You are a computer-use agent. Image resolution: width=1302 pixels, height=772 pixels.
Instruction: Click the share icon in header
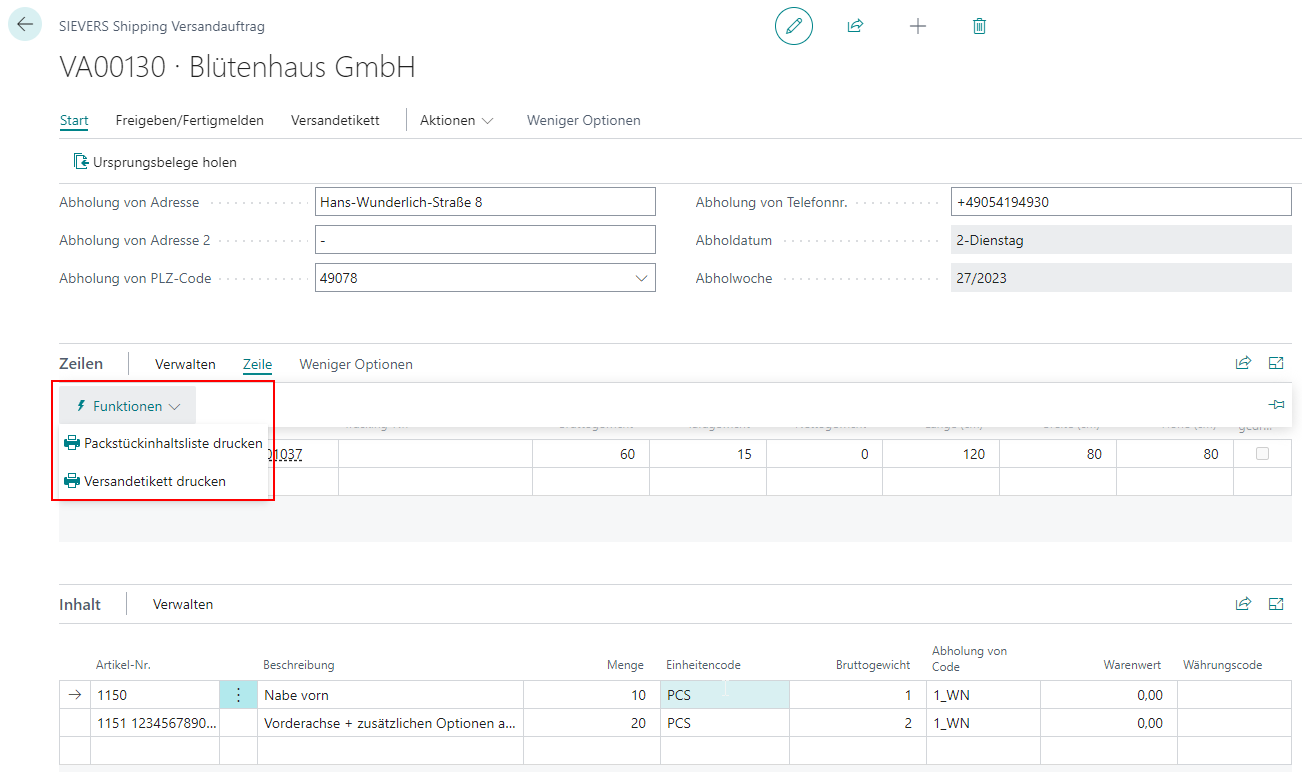click(855, 27)
